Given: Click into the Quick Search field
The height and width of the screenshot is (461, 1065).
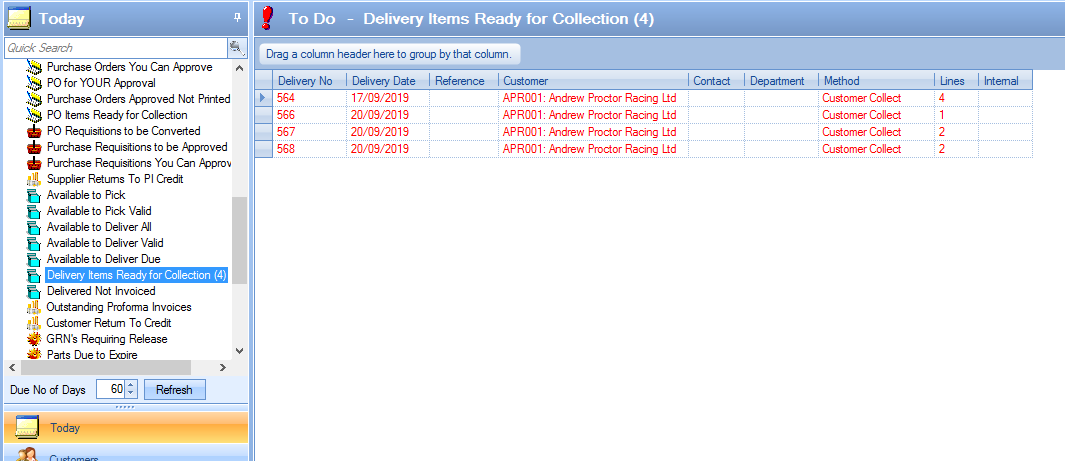Looking at the screenshot, I should click(x=114, y=47).
